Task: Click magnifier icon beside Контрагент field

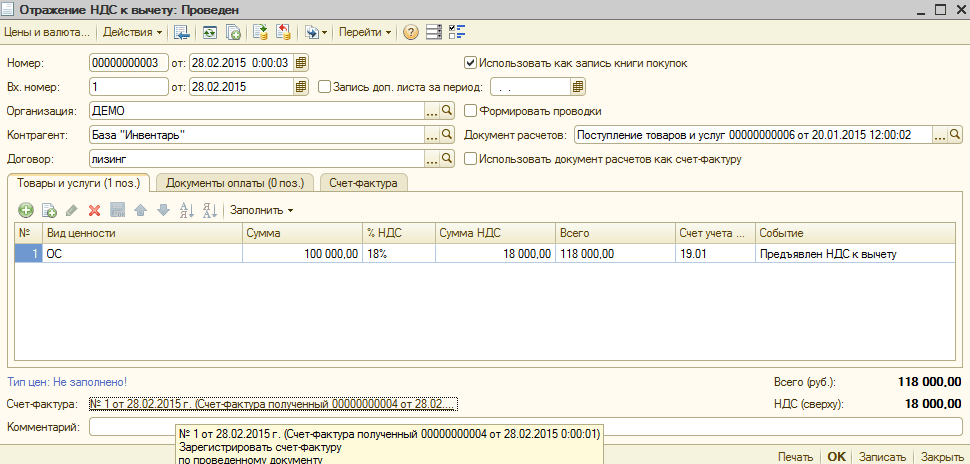Action: pos(448,134)
